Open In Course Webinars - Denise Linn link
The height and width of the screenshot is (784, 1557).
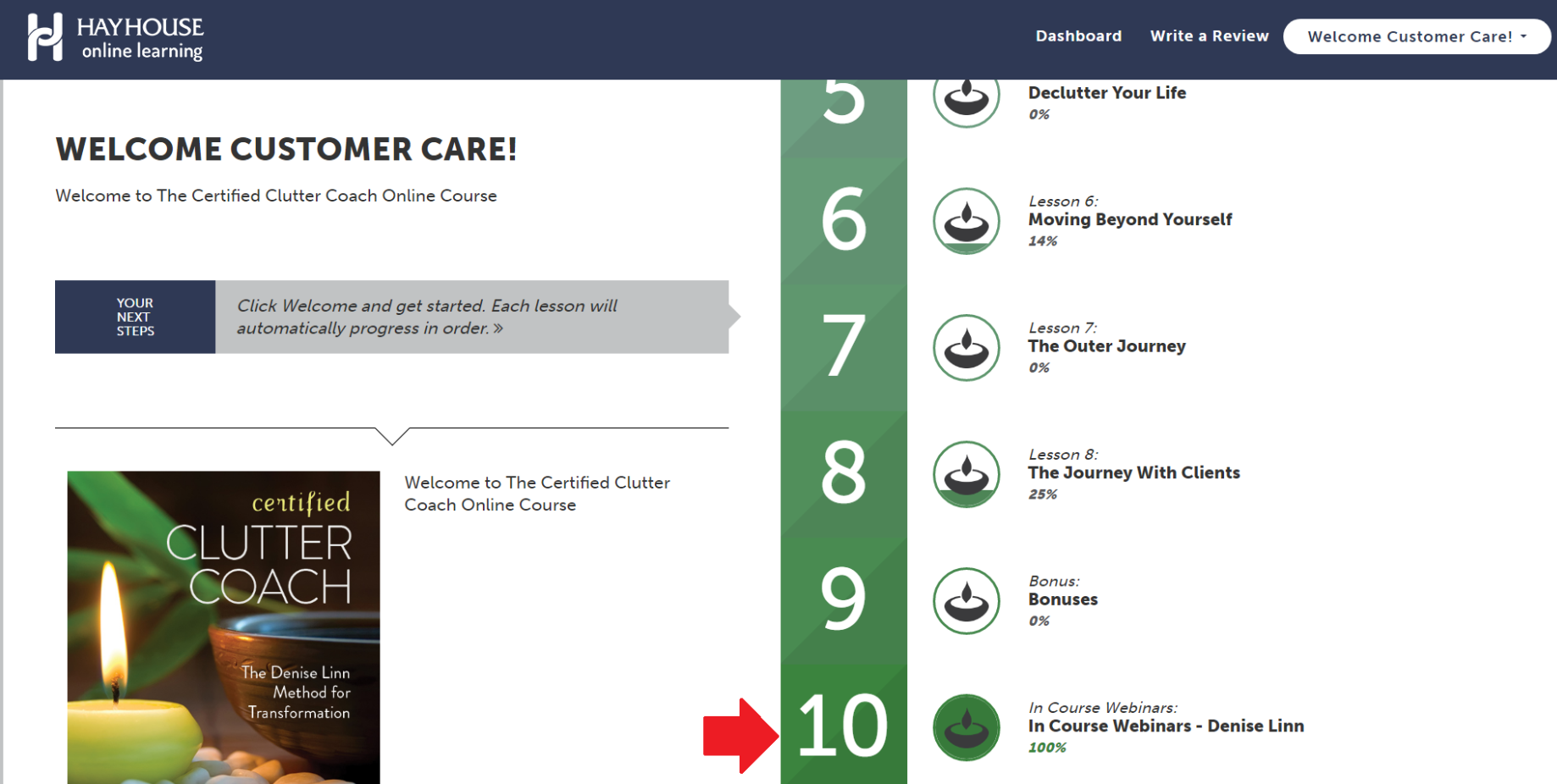point(1166,726)
